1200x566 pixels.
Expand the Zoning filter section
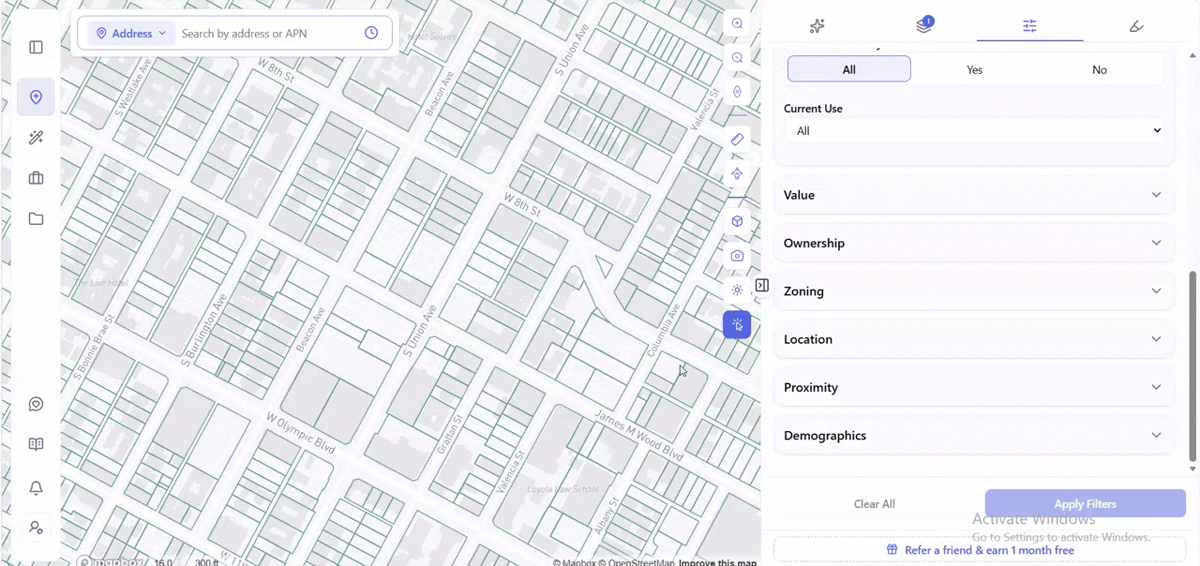[974, 291]
